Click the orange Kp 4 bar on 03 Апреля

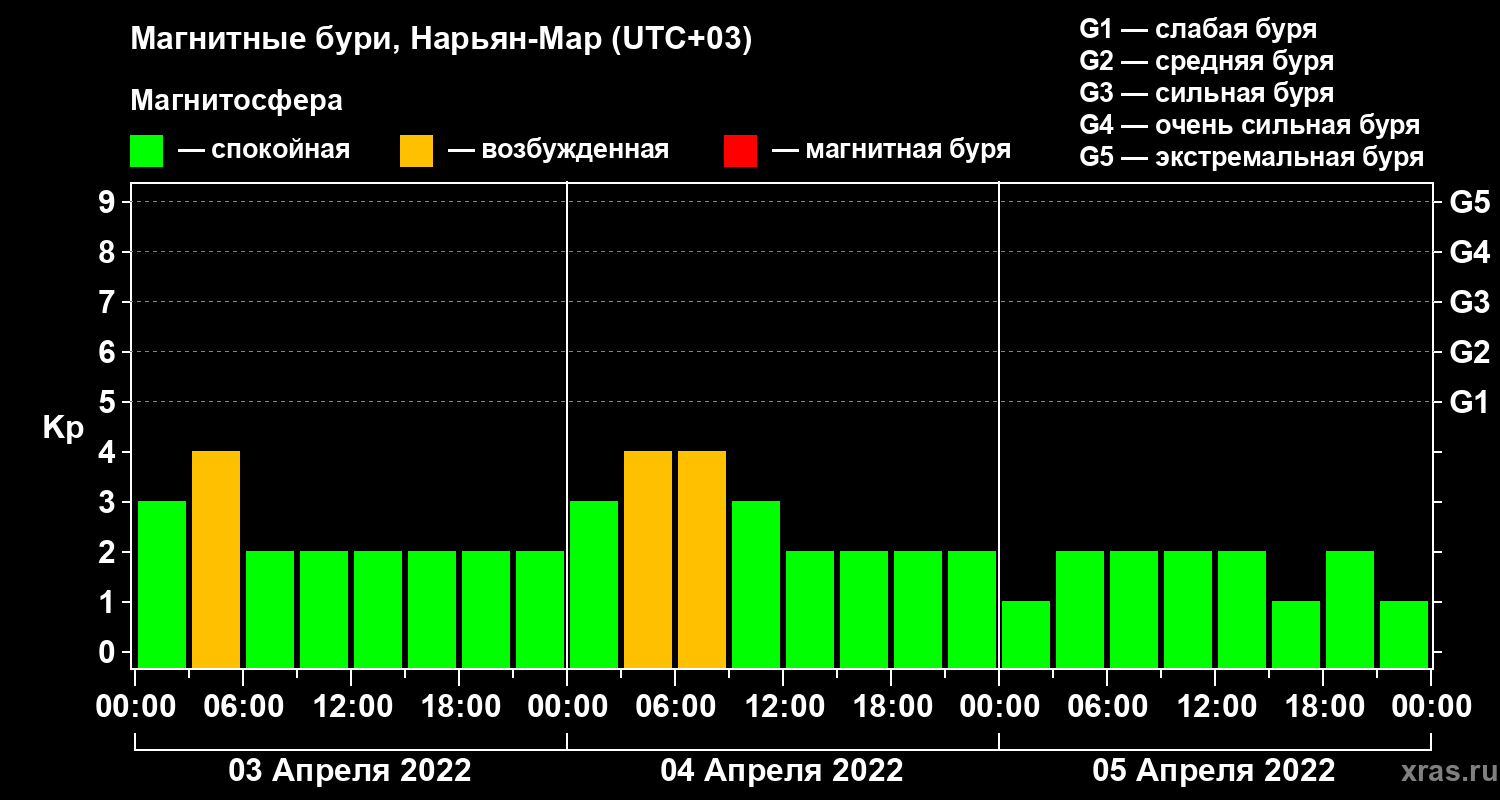[x=216, y=559]
